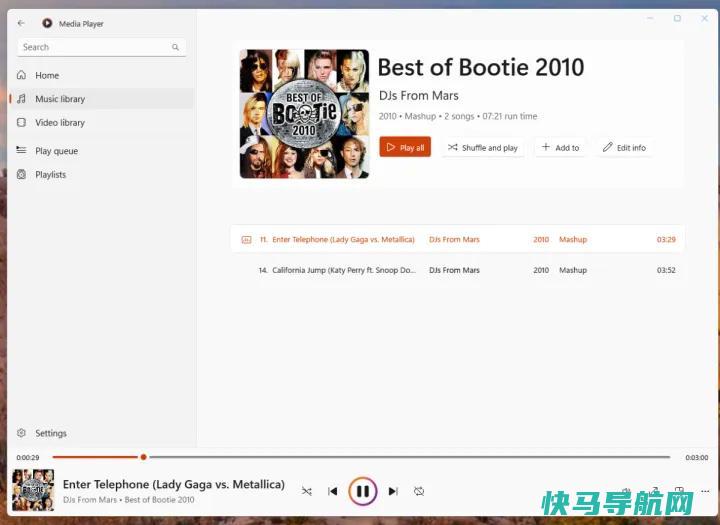Viewport: 720px width, 525px height.
Task: Click Mashup genre on the track 14 row
Action: pyautogui.click(x=573, y=270)
